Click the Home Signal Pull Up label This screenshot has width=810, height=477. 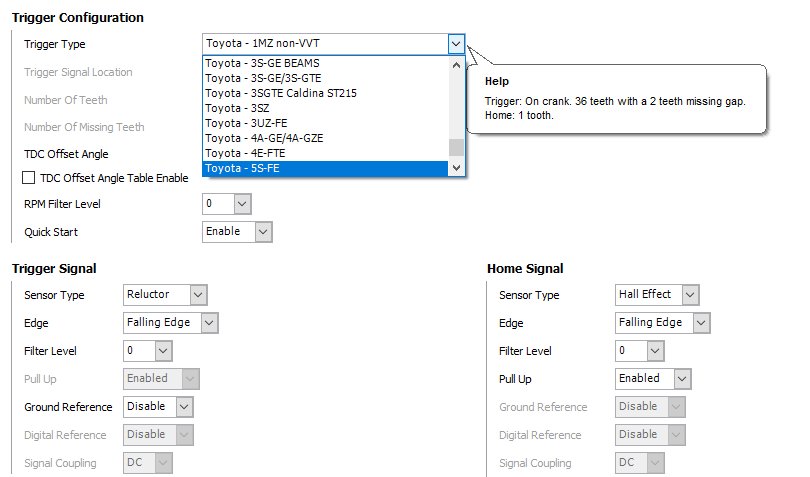(x=515, y=379)
